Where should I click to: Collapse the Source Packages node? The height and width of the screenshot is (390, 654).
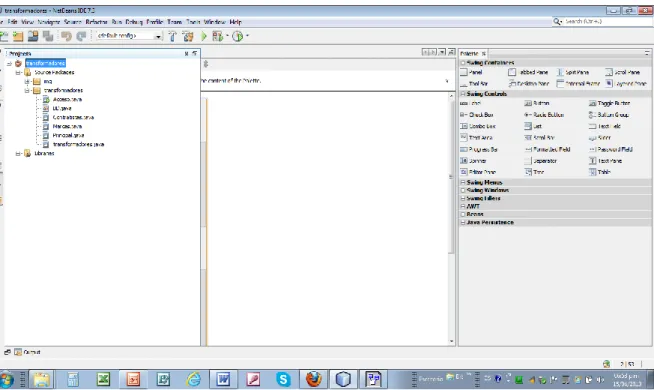click(x=18, y=73)
